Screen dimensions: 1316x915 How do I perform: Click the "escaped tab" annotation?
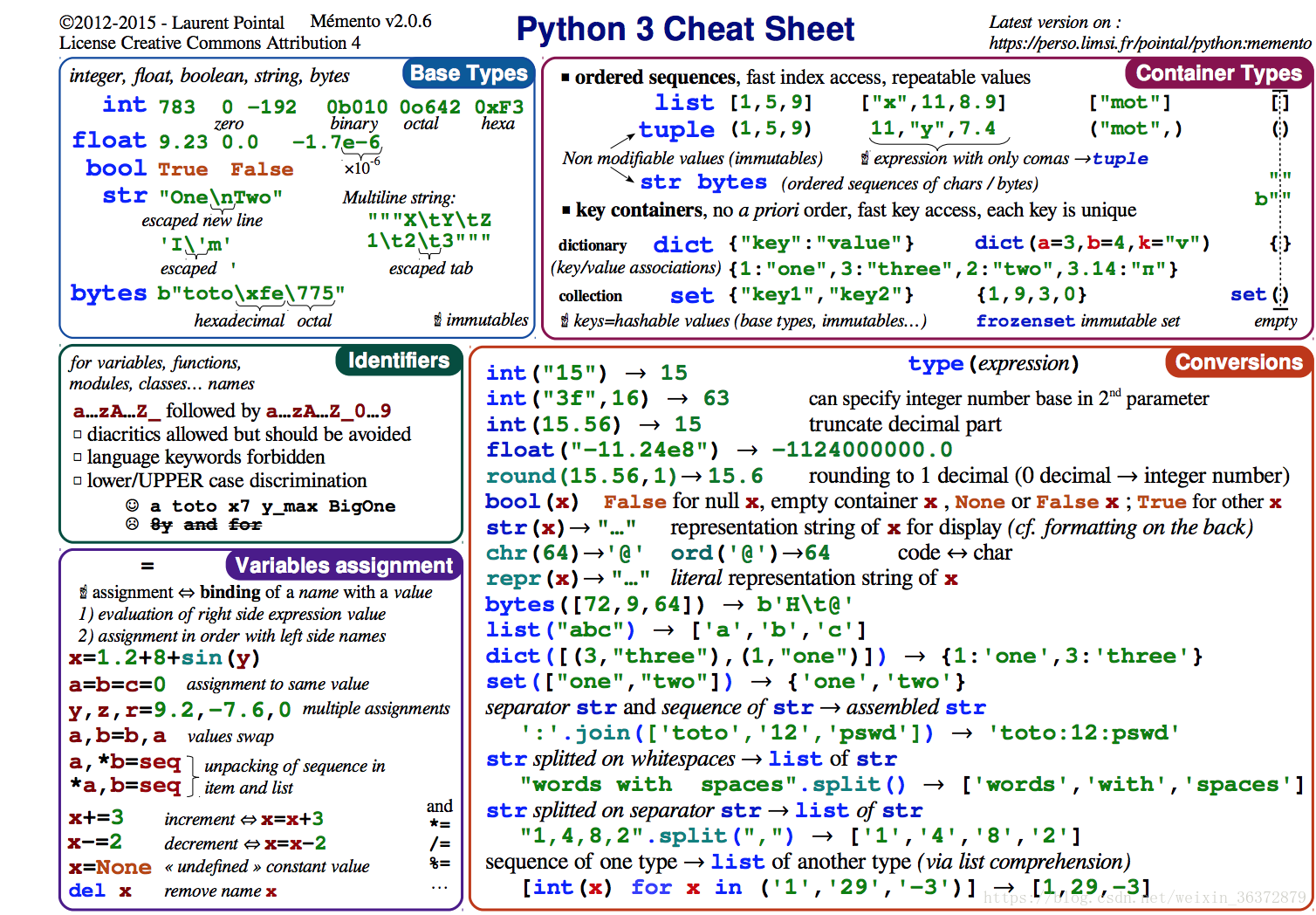pos(431,269)
